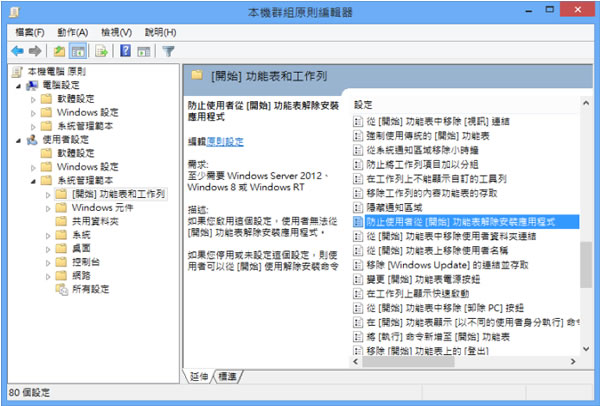Image resolution: width=600 pixels, height=406 pixels.
Task: Select 從 [開始] 功能表中移除使用者資料夾連結
Action: tap(451, 236)
